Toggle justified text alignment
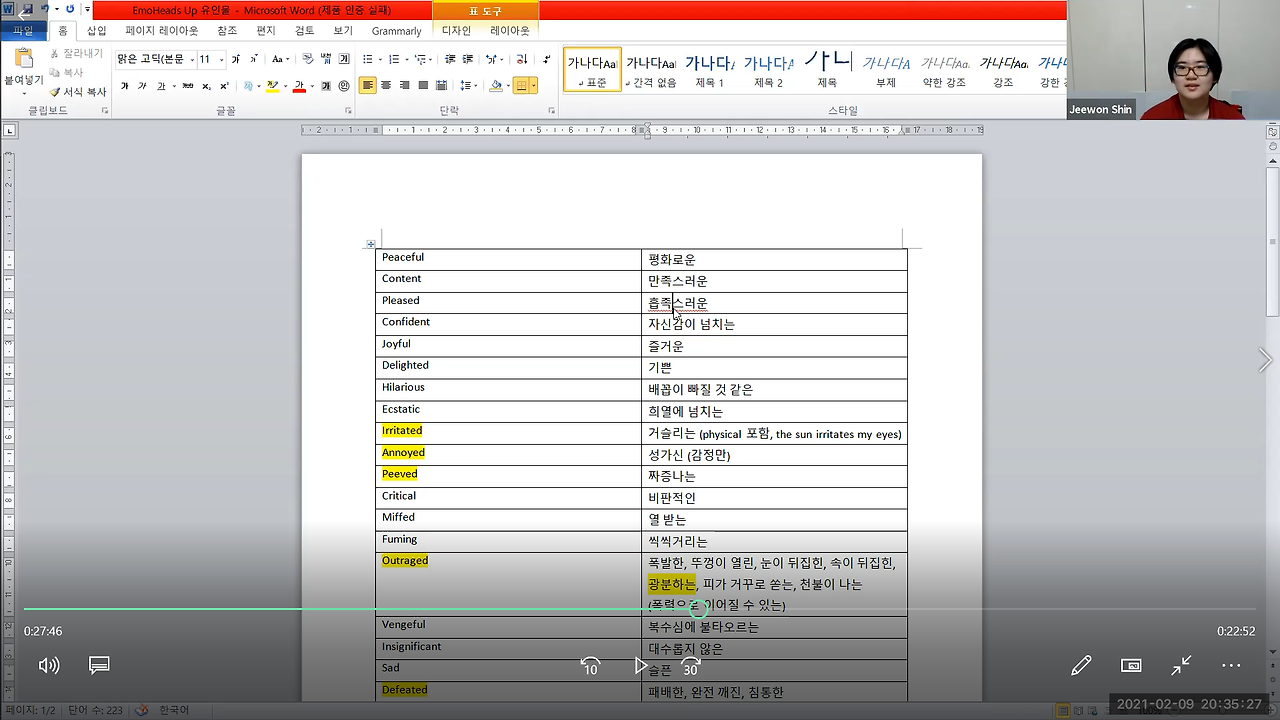1280x720 pixels. tap(424, 86)
